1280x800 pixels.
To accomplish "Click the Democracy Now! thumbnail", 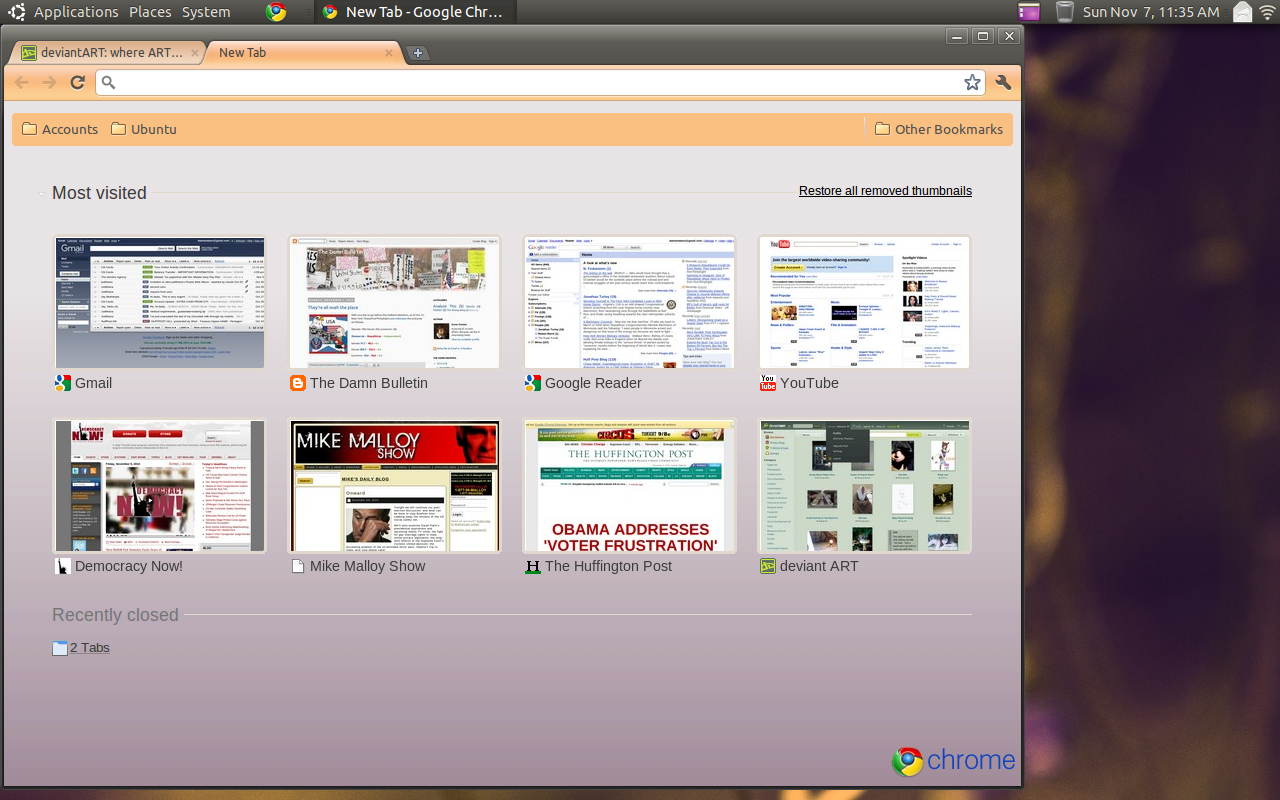I will point(159,486).
